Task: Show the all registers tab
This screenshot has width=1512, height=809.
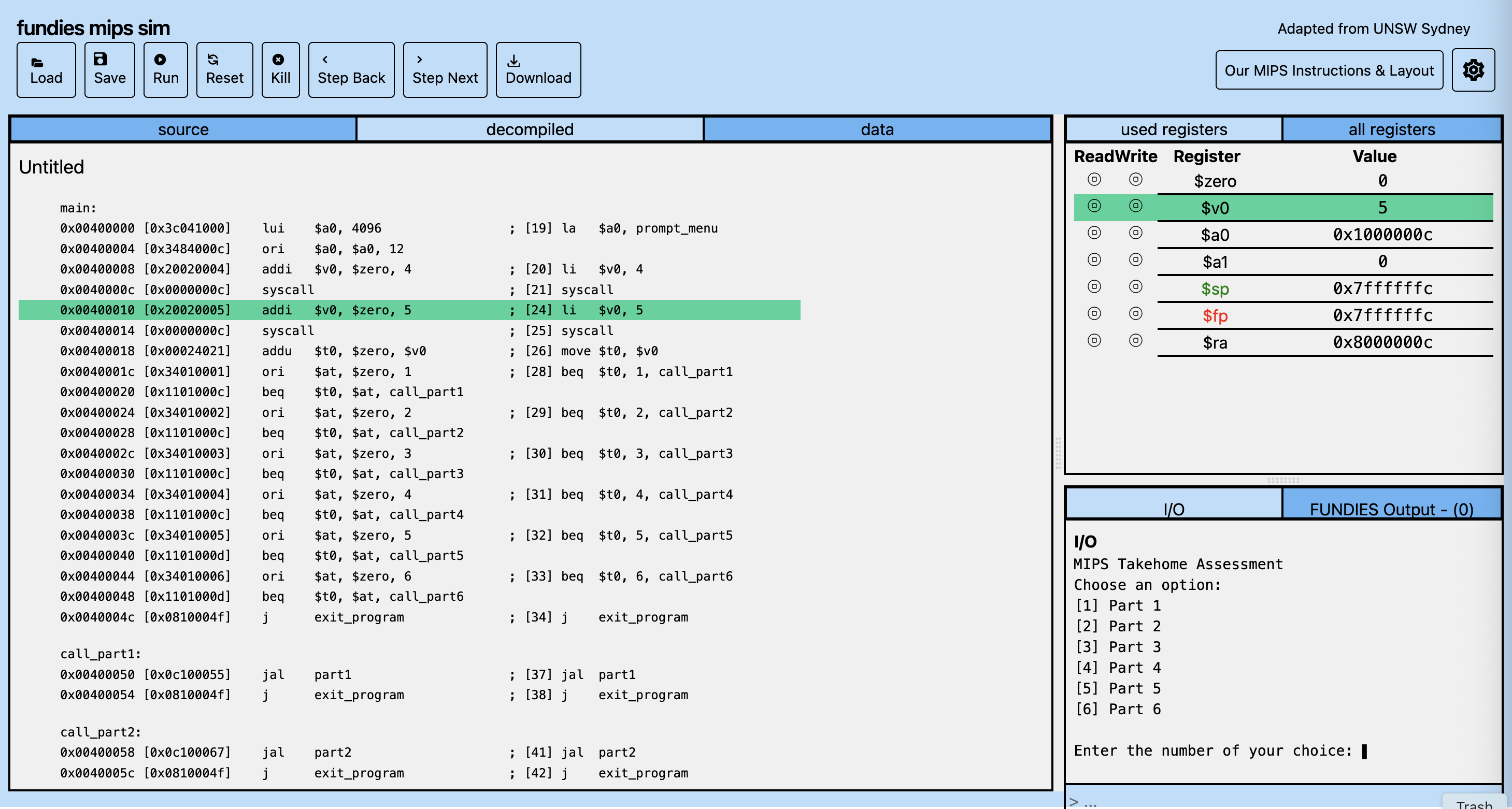Action: click(x=1391, y=129)
